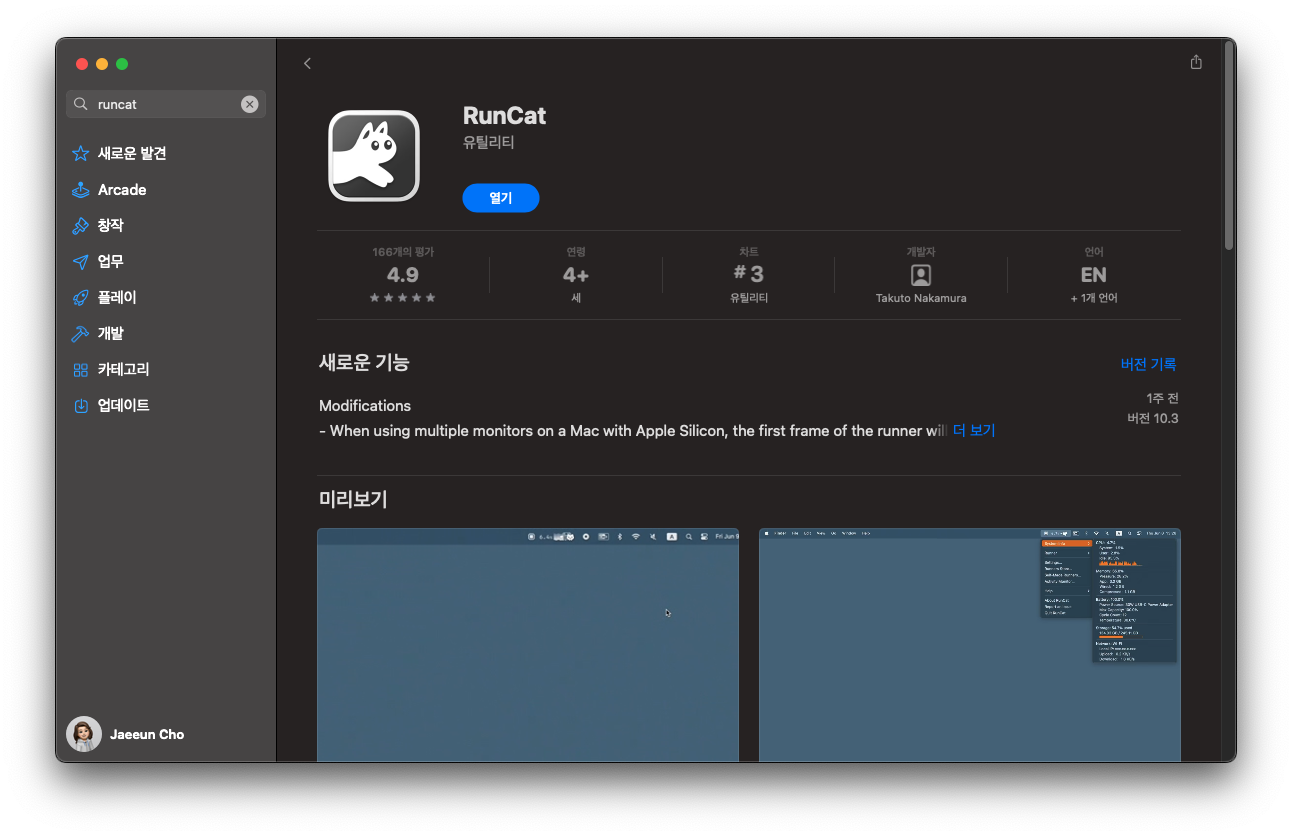Minimize the App Store window
1292x836 pixels.
102,64
